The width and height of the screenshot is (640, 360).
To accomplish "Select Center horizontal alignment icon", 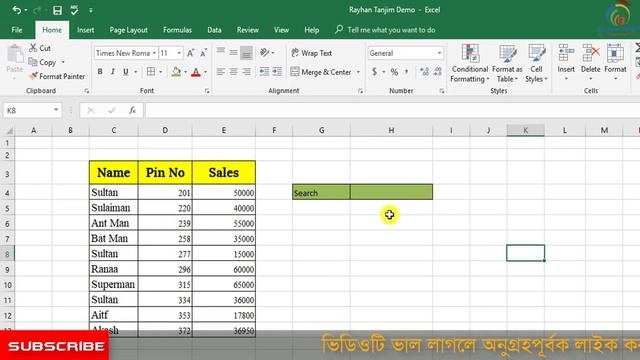I will pos(233,72).
